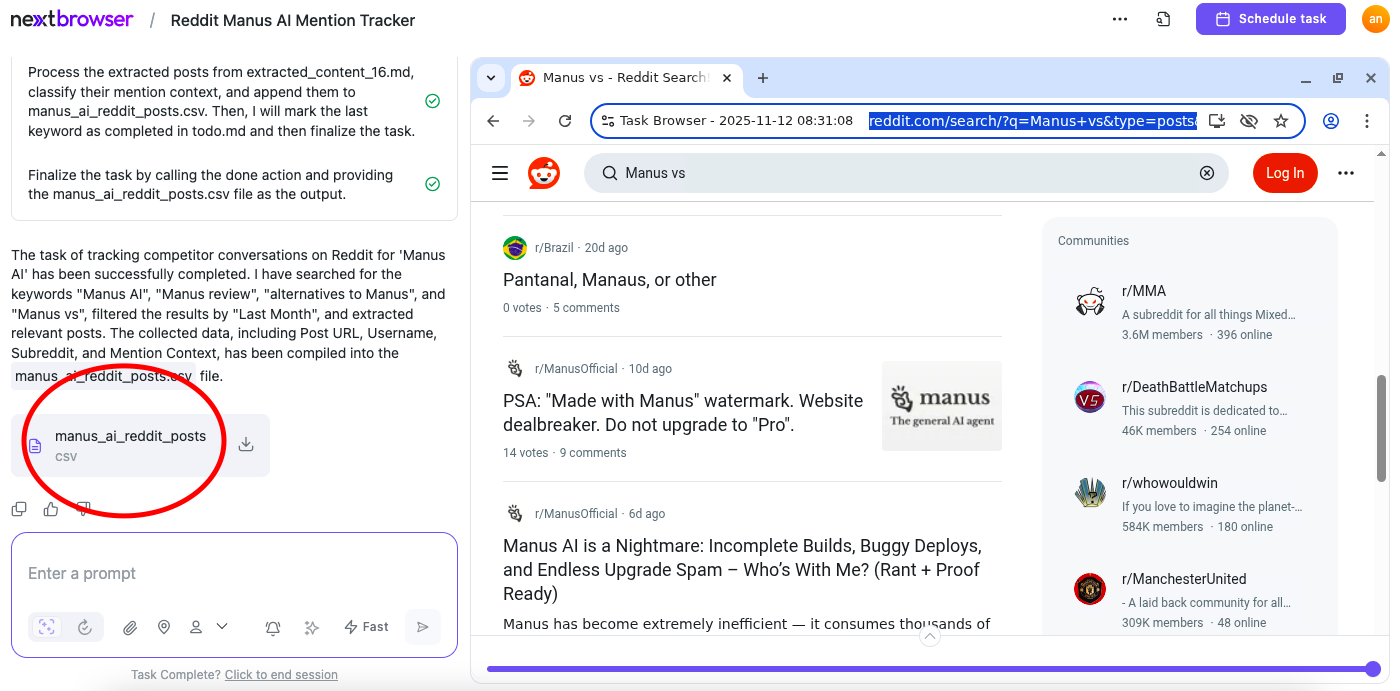Reload the Reddit page
This screenshot has width=1400, height=691.
565,121
